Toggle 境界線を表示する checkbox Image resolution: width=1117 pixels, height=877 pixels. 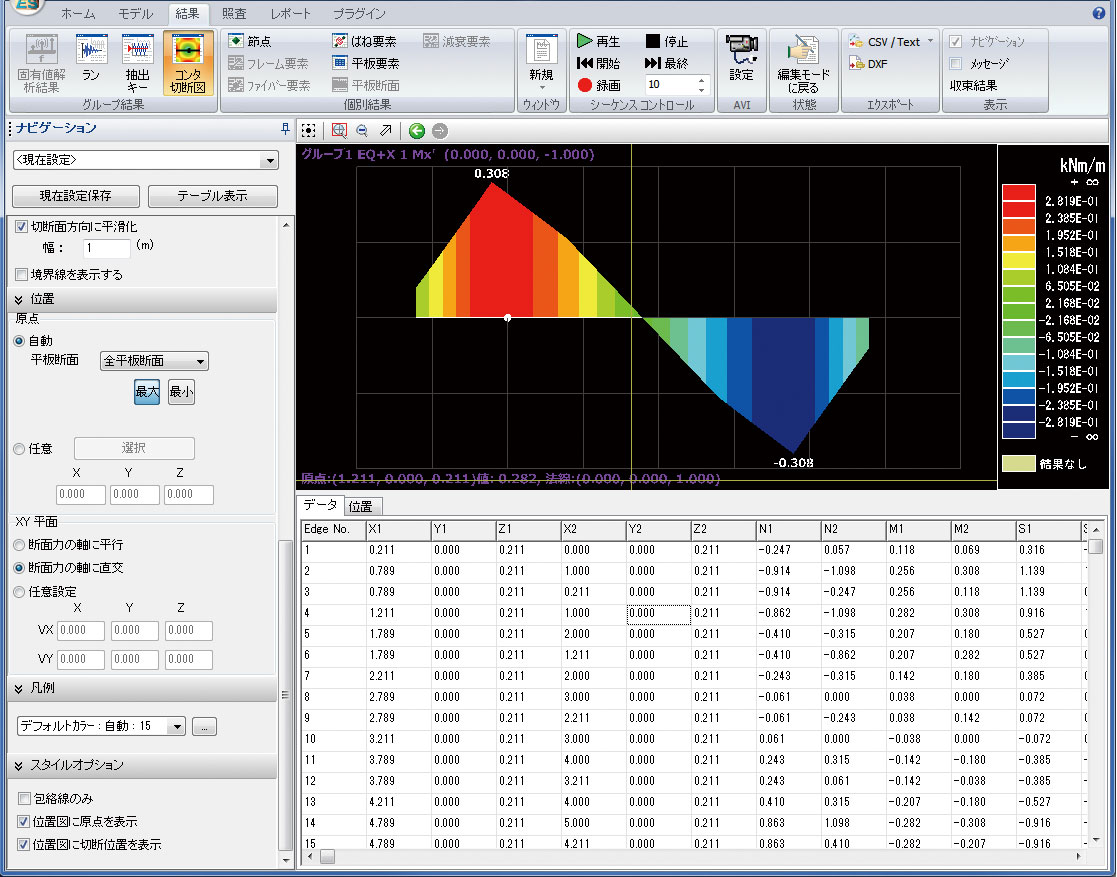click(22, 275)
